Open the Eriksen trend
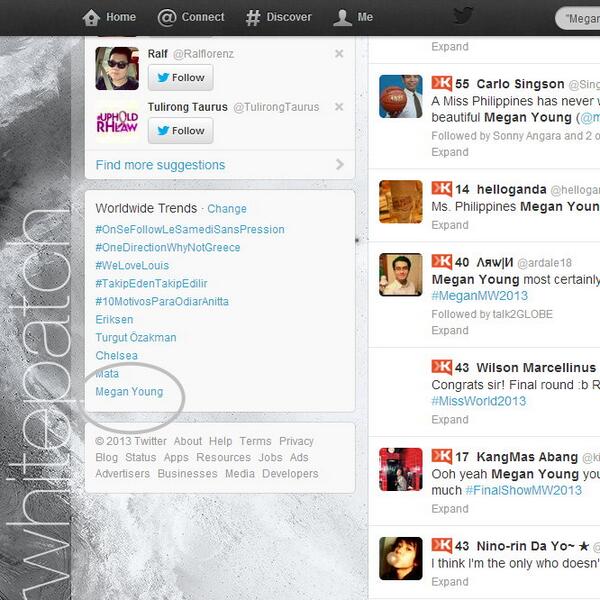 [x=114, y=320]
